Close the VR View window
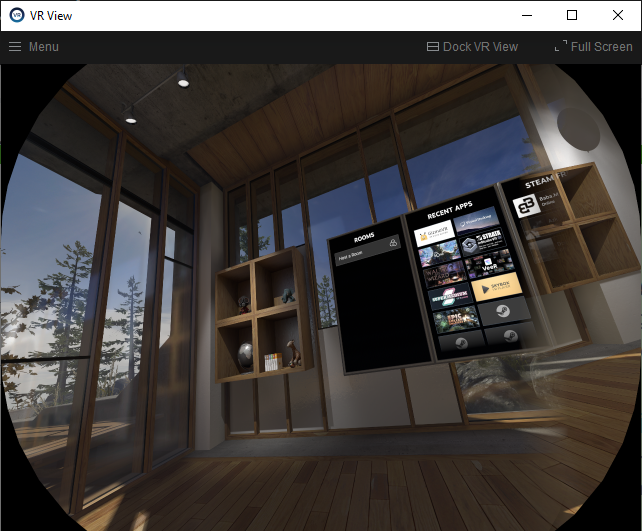 [x=618, y=16]
